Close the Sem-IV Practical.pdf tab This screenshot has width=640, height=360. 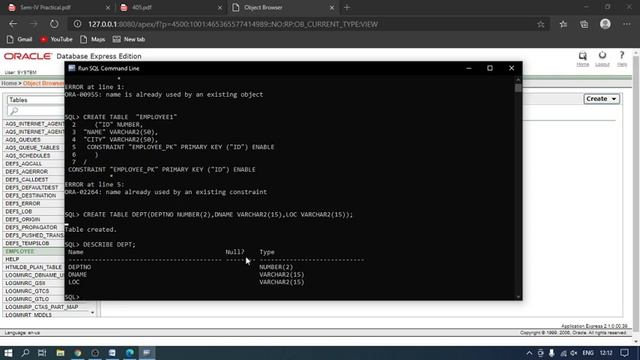(108, 7)
